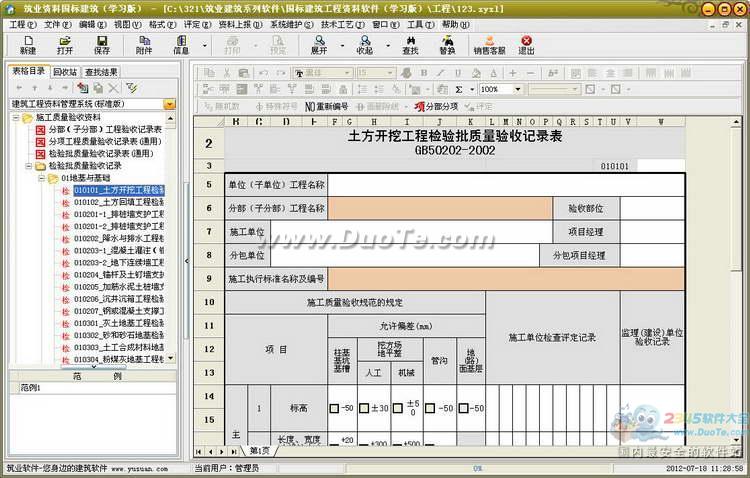Click the 收起 (Collapse) toolbar icon

pyautogui.click(x=364, y=45)
